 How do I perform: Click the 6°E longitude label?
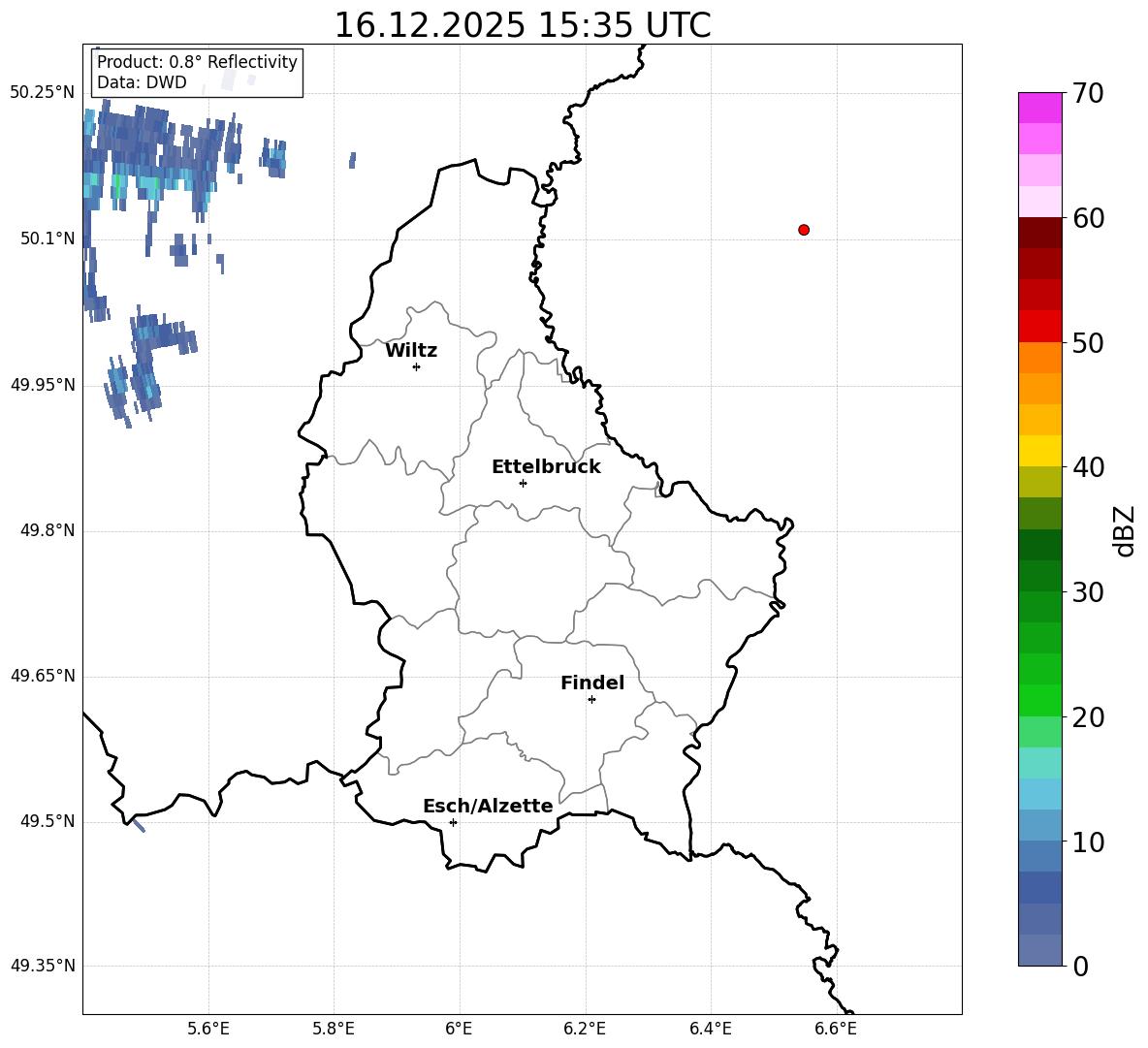click(459, 1029)
